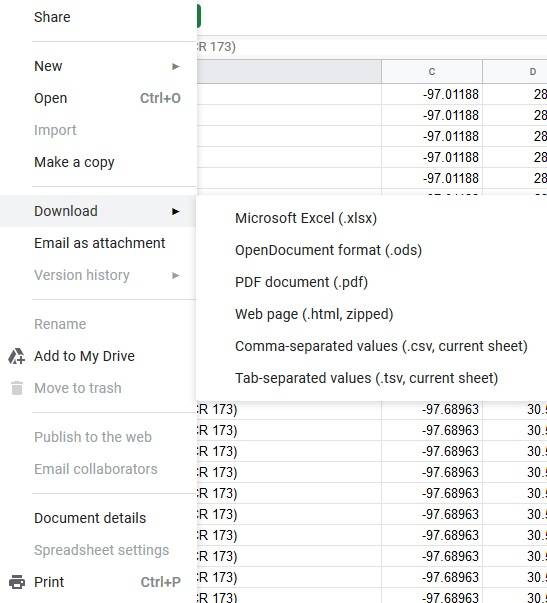Expand the New submenu arrow
Viewport: 547px width, 603px height.
[176, 66]
